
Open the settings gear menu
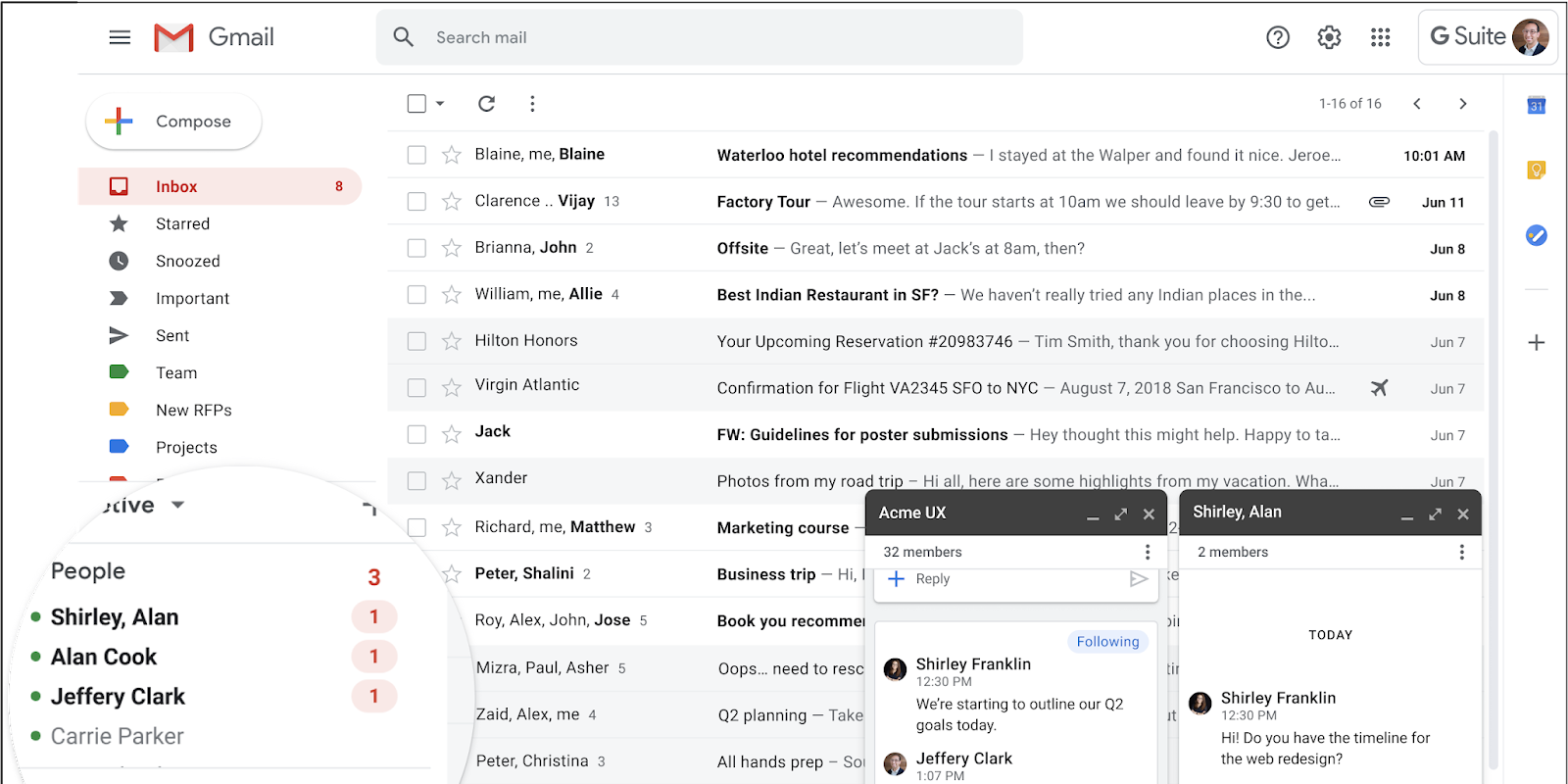[x=1329, y=37]
